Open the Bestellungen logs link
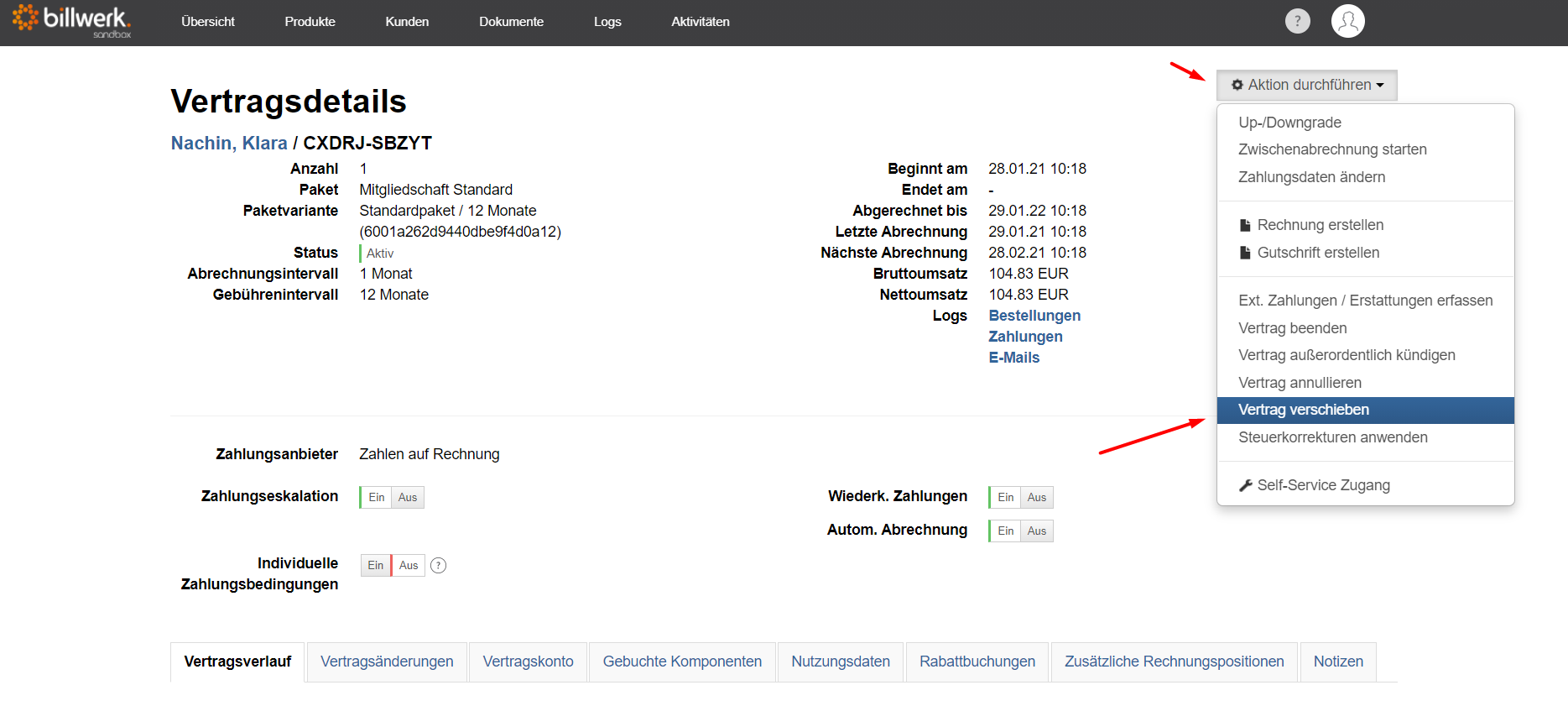Image resolution: width=1568 pixels, height=706 pixels. coord(1034,316)
